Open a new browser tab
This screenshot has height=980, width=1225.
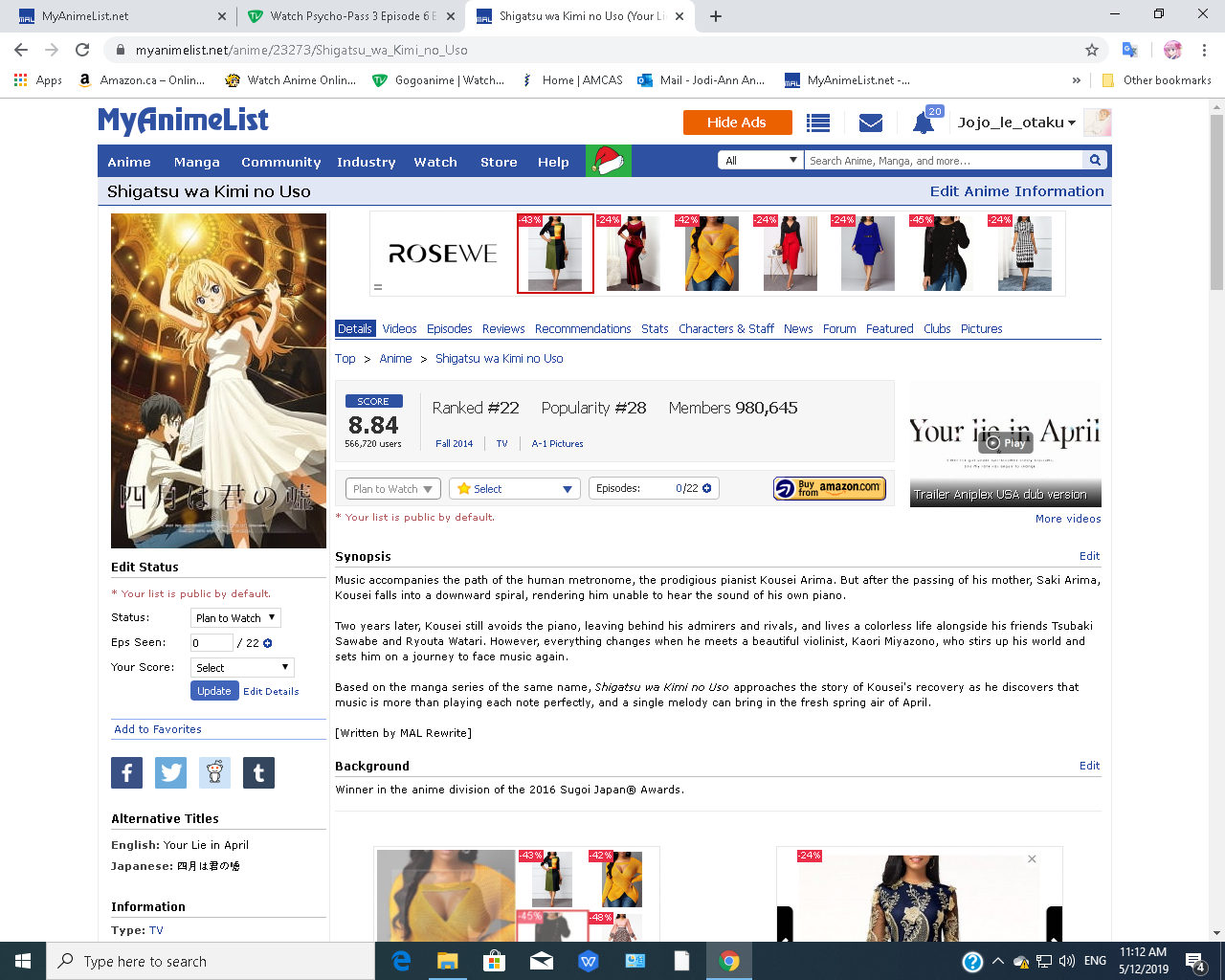[715, 16]
